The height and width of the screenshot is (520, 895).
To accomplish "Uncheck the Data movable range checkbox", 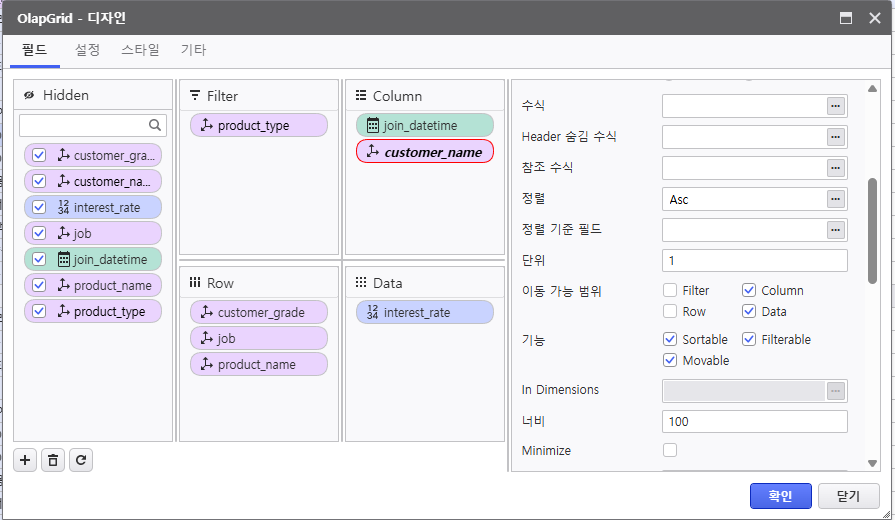I will (x=749, y=311).
